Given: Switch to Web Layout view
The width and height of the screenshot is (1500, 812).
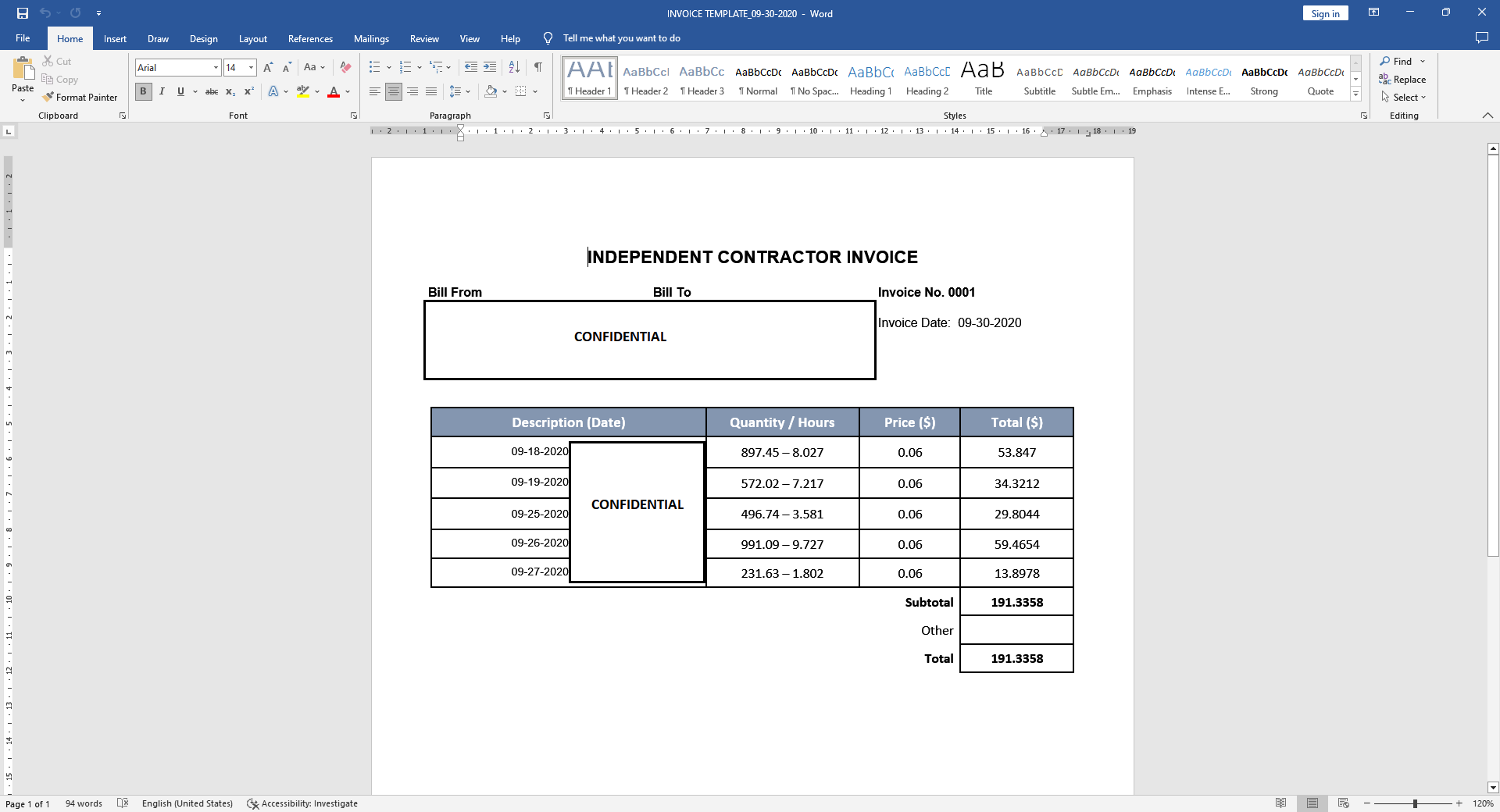Looking at the screenshot, I should pyautogui.click(x=1344, y=803).
